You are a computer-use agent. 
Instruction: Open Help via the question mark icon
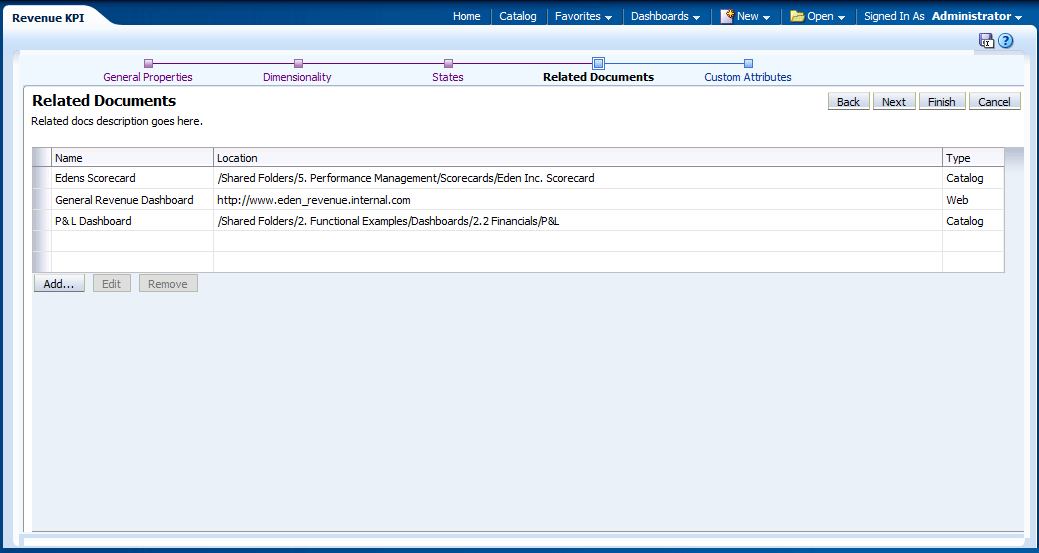pyautogui.click(x=1006, y=41)
